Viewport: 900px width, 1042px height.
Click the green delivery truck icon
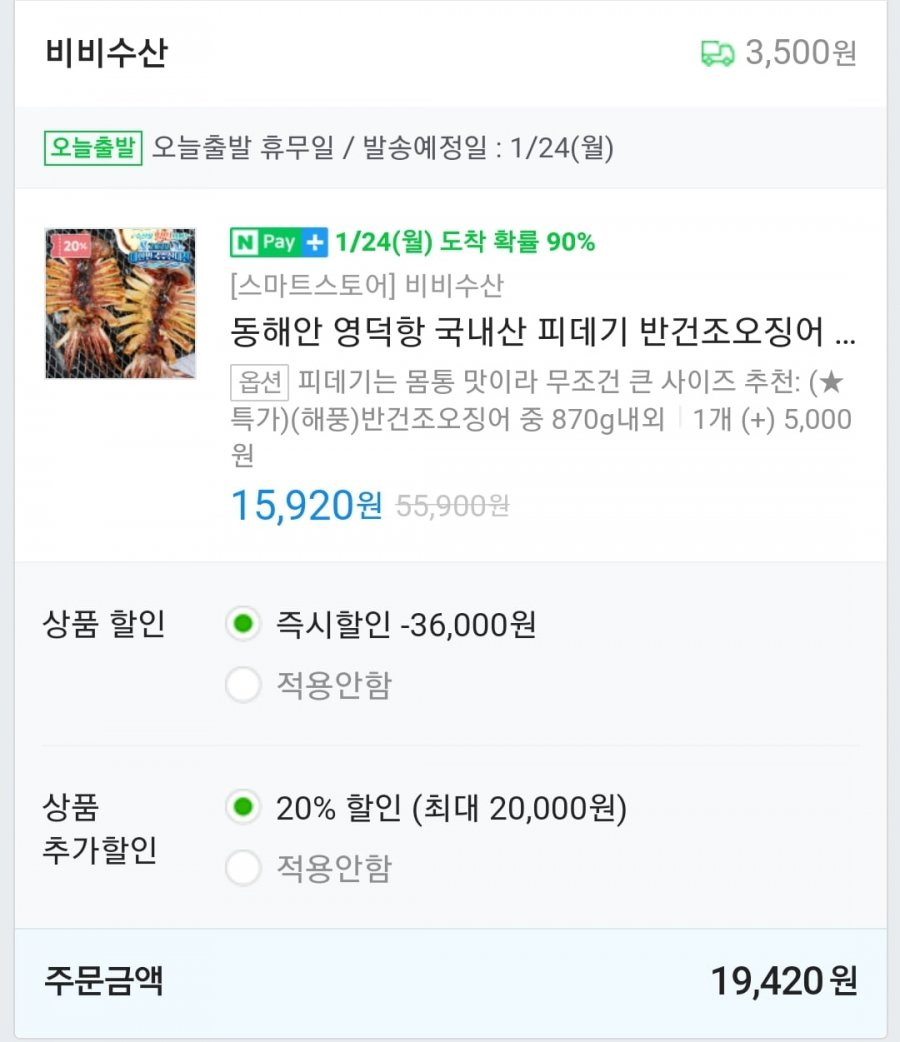point(718,53)
